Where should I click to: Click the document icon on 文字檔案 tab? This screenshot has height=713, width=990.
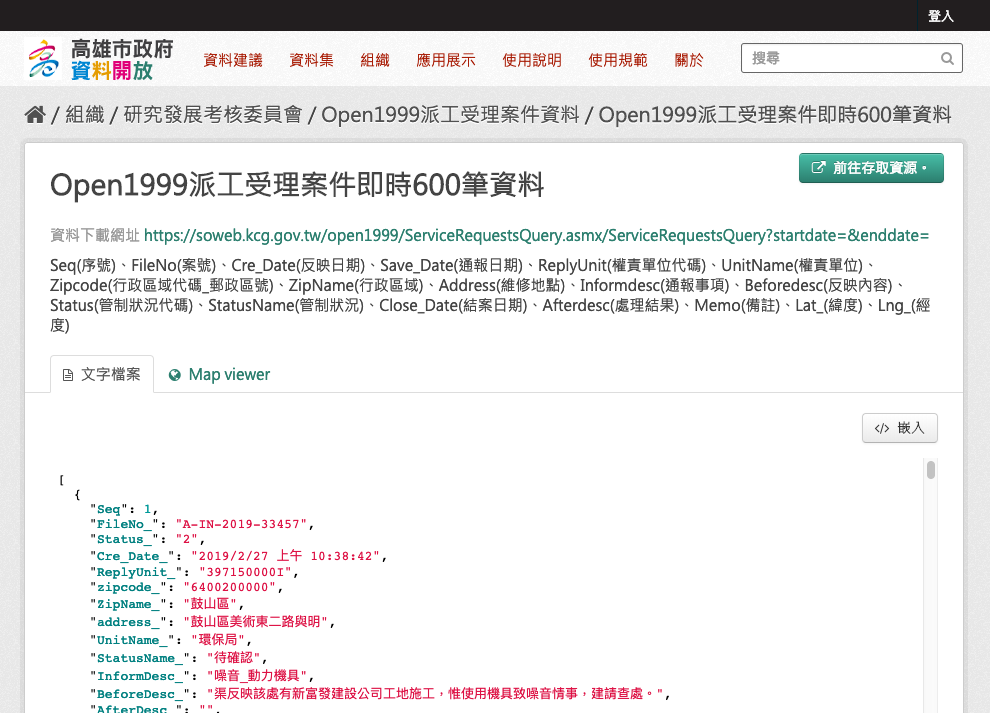pyautogui.click(x=68, y=375)
